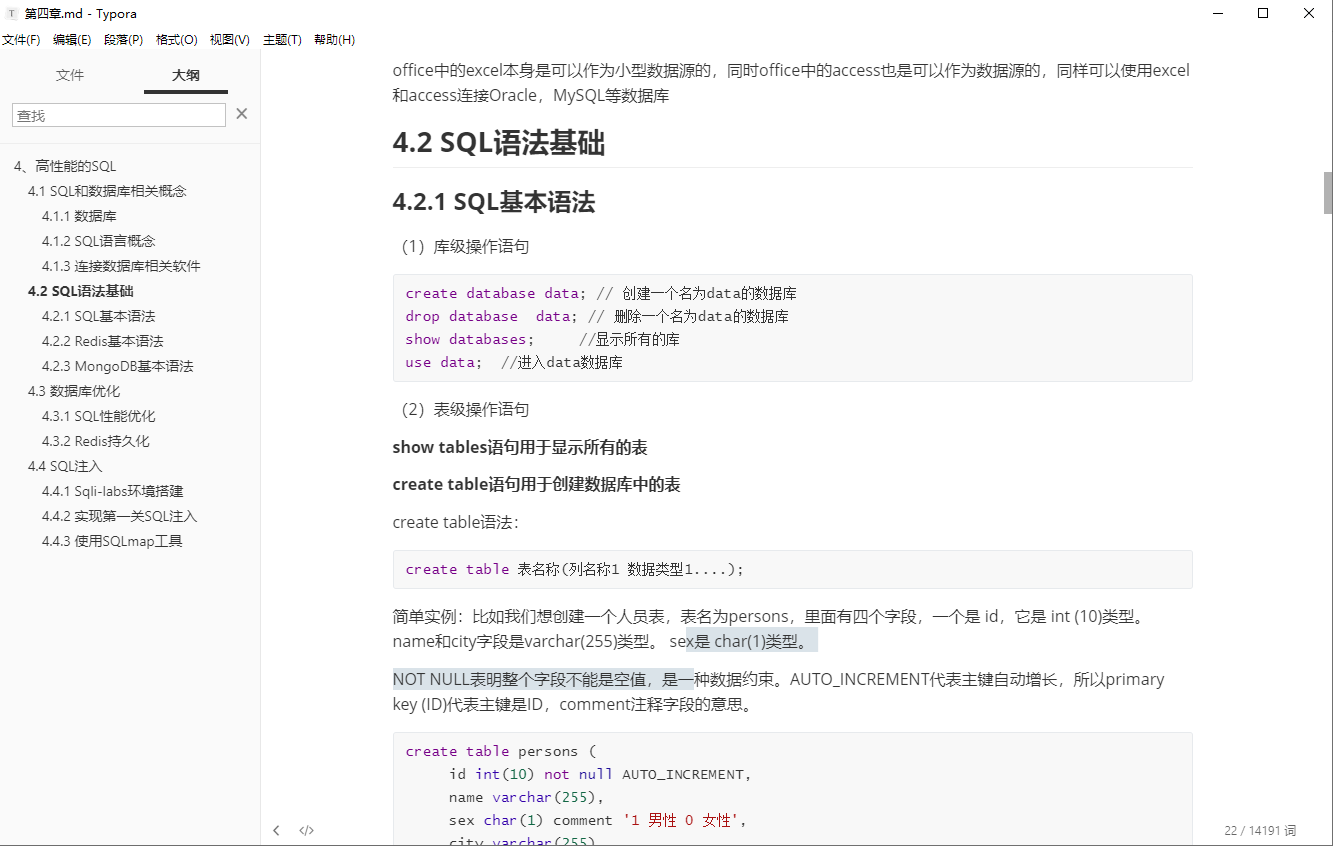This screenshot has width=1333, height=846.
Task: Open the 文件(F) menu
Action: pyautogui.click(x=21, y=40)
